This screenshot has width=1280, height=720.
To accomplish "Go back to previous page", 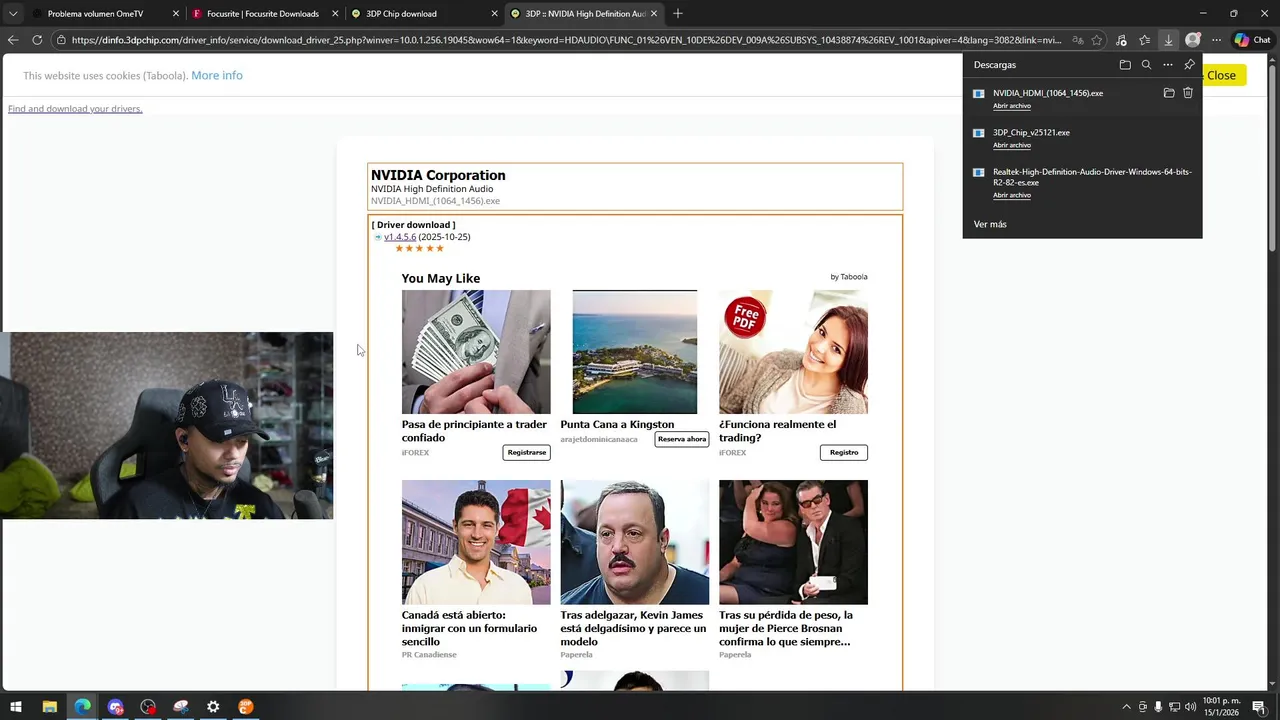I will [12, 40].
